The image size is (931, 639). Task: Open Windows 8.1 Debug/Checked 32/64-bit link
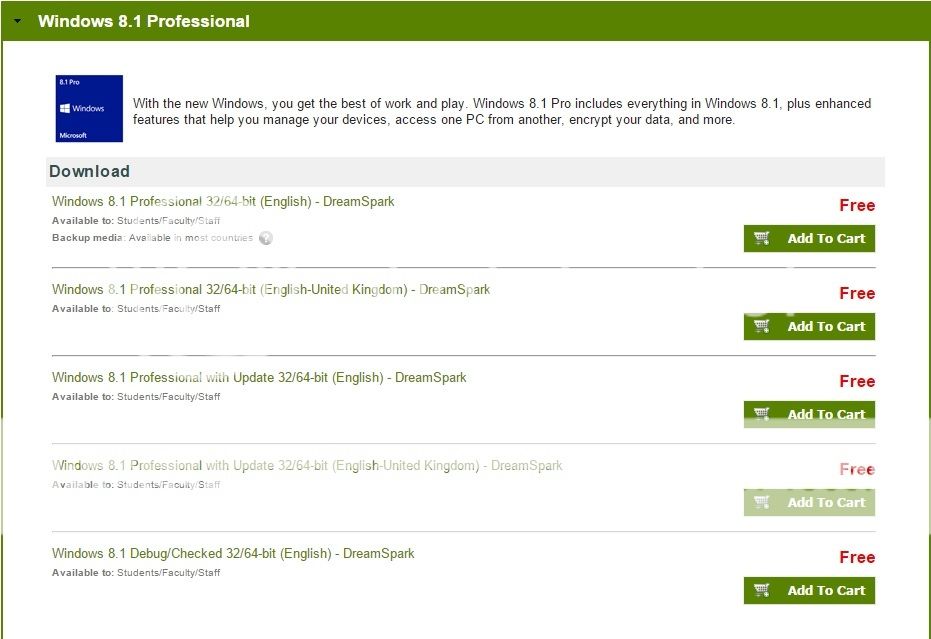[x=233, y=553]
